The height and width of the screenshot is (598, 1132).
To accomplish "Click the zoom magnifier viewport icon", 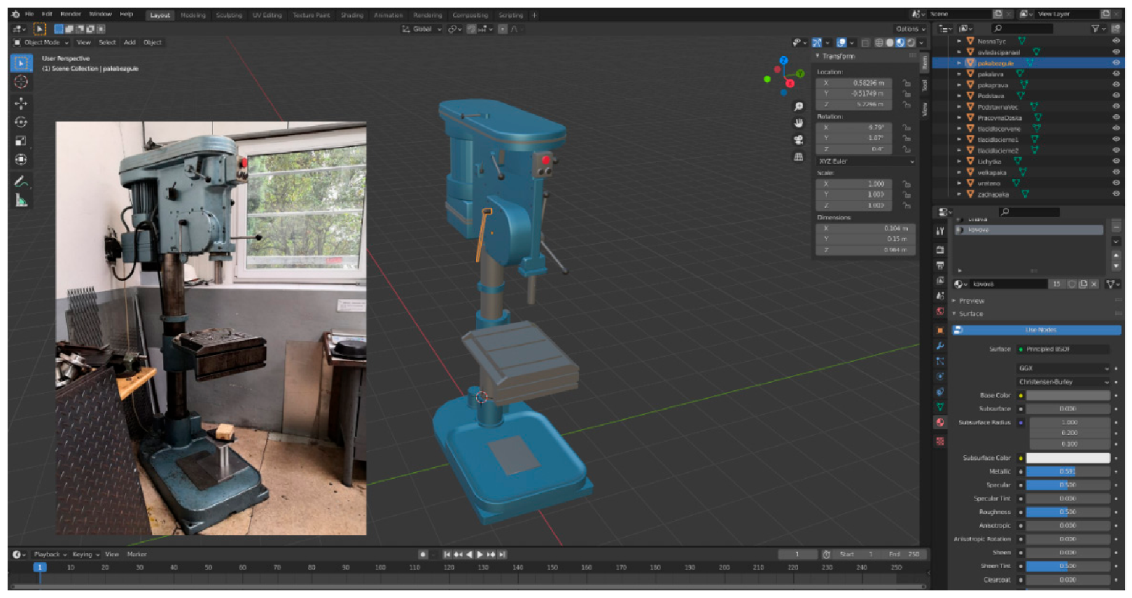I will [799, 106].
